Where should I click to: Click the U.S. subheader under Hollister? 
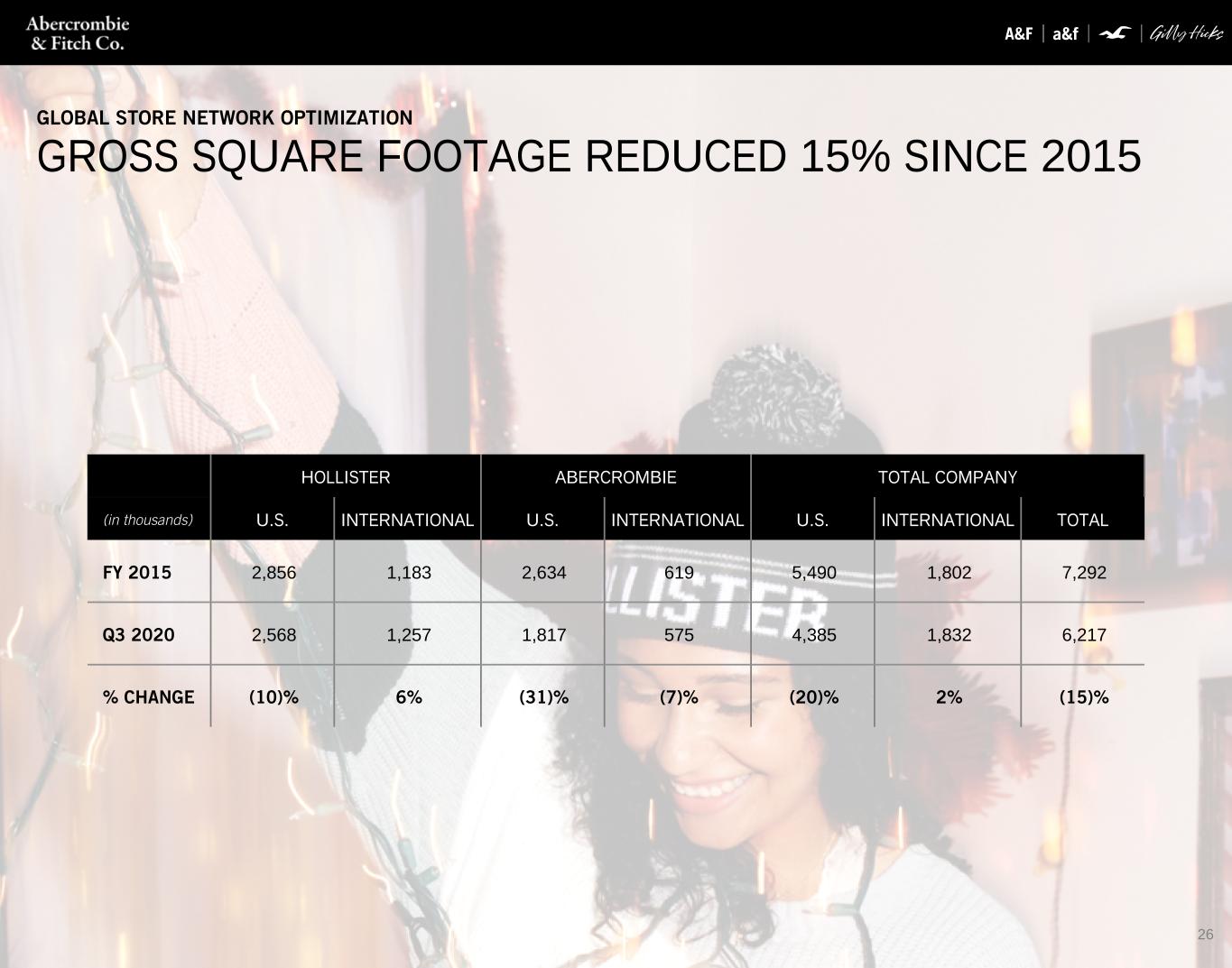click(x=273, y=521)
